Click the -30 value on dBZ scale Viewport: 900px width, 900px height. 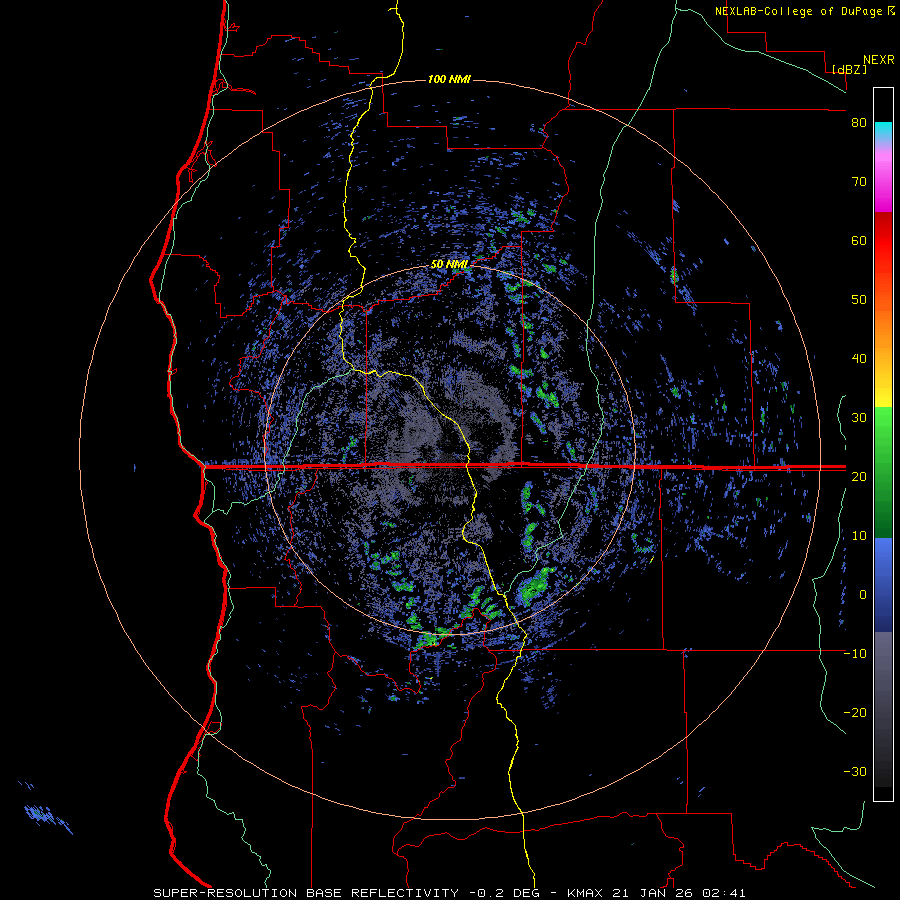pos(855,772)
